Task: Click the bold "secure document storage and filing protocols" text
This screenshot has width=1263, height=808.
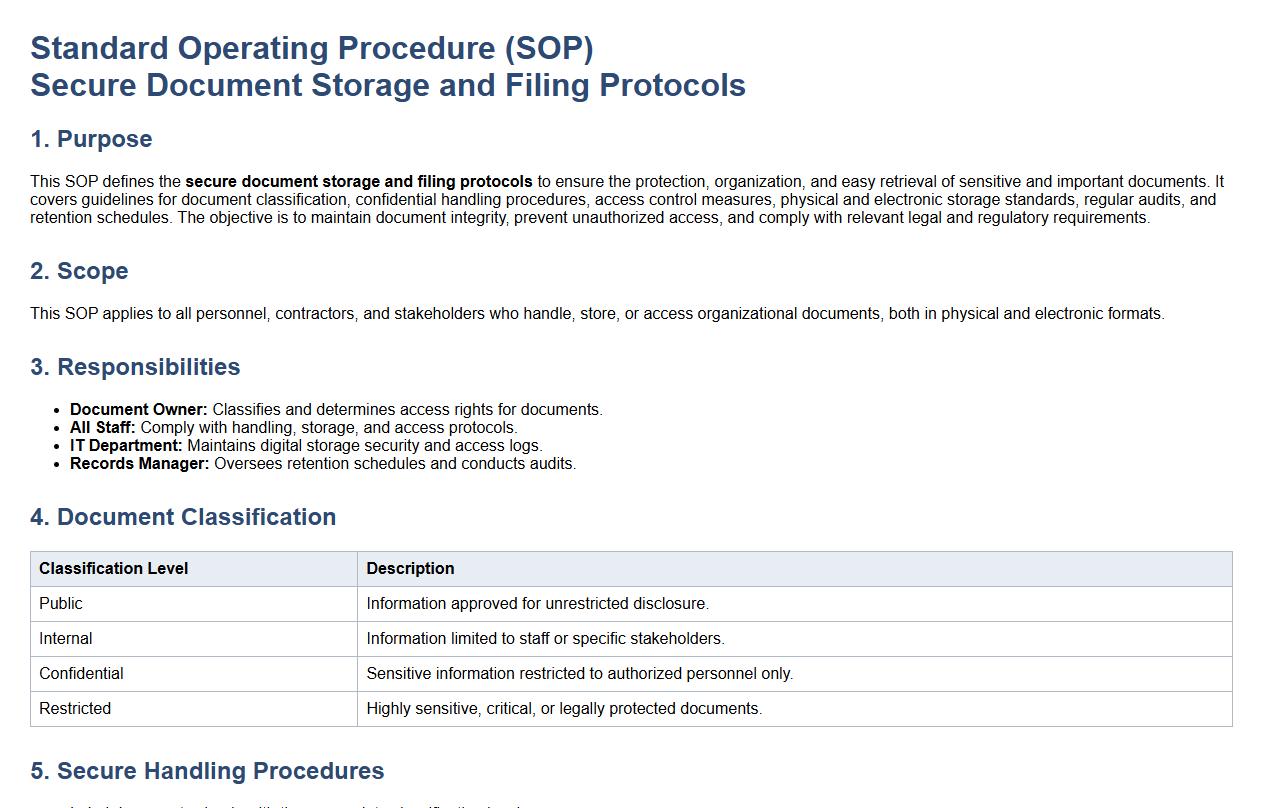Action: click(358, 182)
